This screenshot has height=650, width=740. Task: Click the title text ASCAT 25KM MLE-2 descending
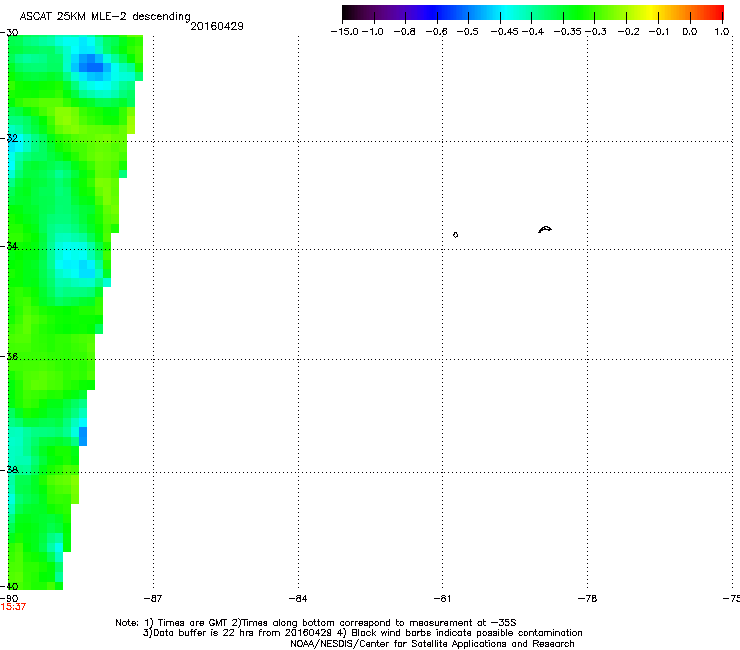(105, 17)
